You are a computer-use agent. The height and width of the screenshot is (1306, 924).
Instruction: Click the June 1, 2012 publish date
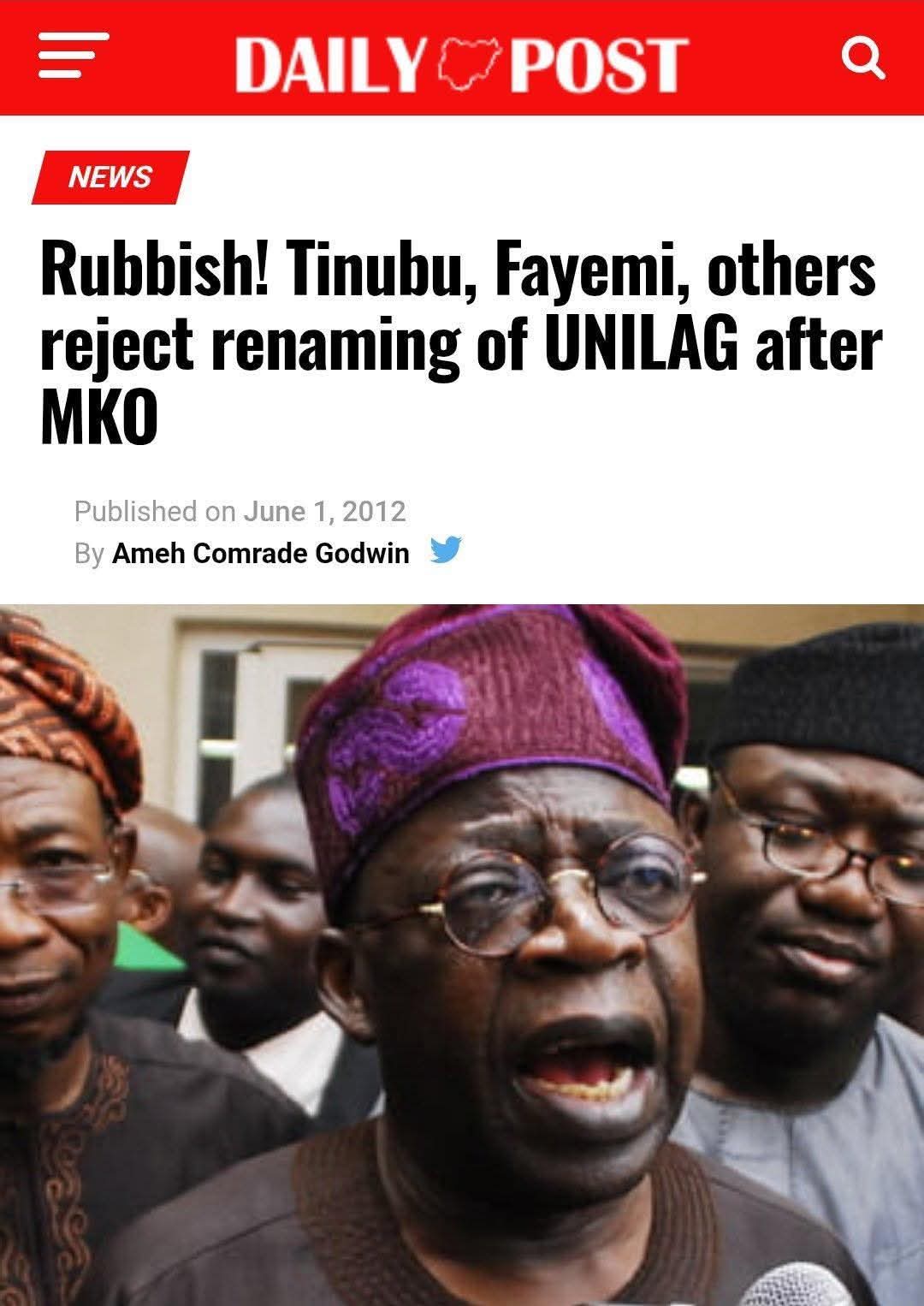click(324, 511)
